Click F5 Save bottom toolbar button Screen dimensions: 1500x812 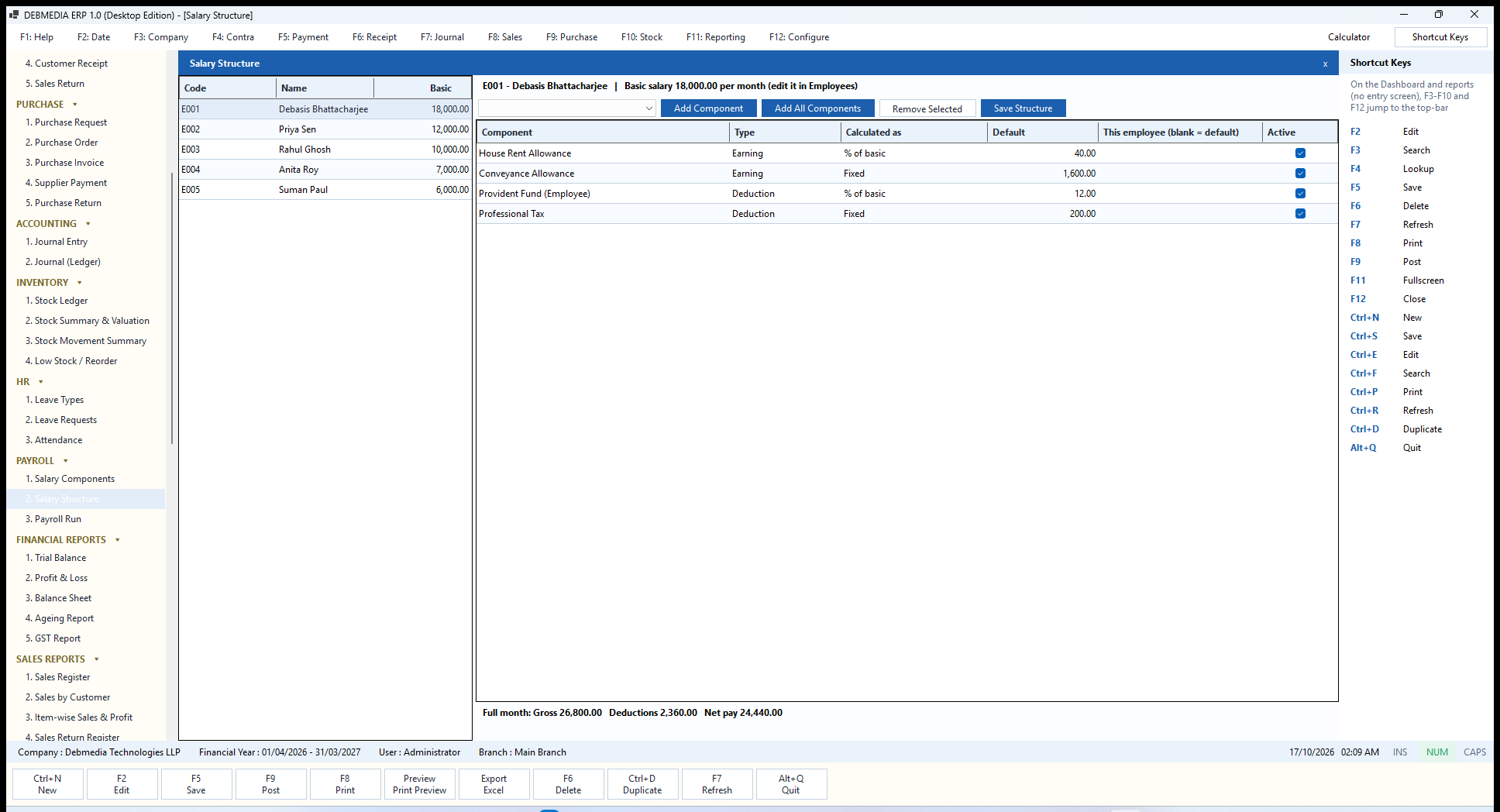(196, 784)
